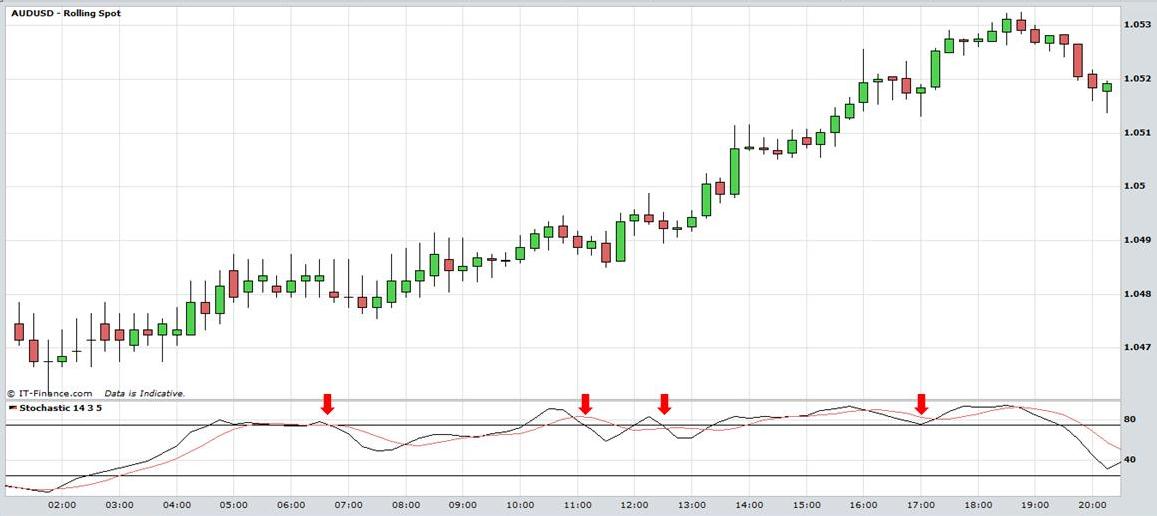Click the 10:00 time axis label
The height and width of the screenshot is (516, 1157).
[x=519, y=506]
